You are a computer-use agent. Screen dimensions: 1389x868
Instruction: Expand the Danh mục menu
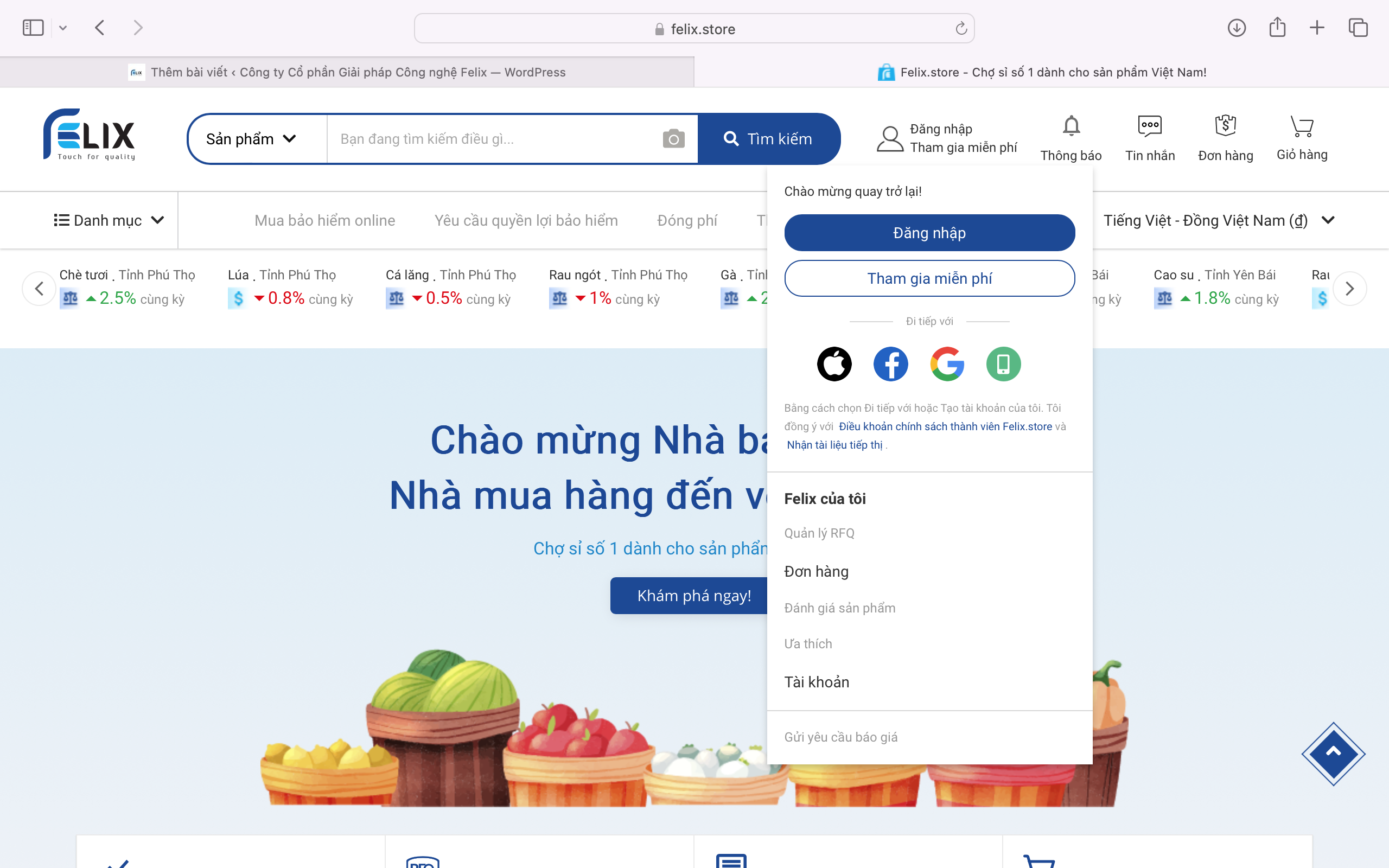coord(108,220)
